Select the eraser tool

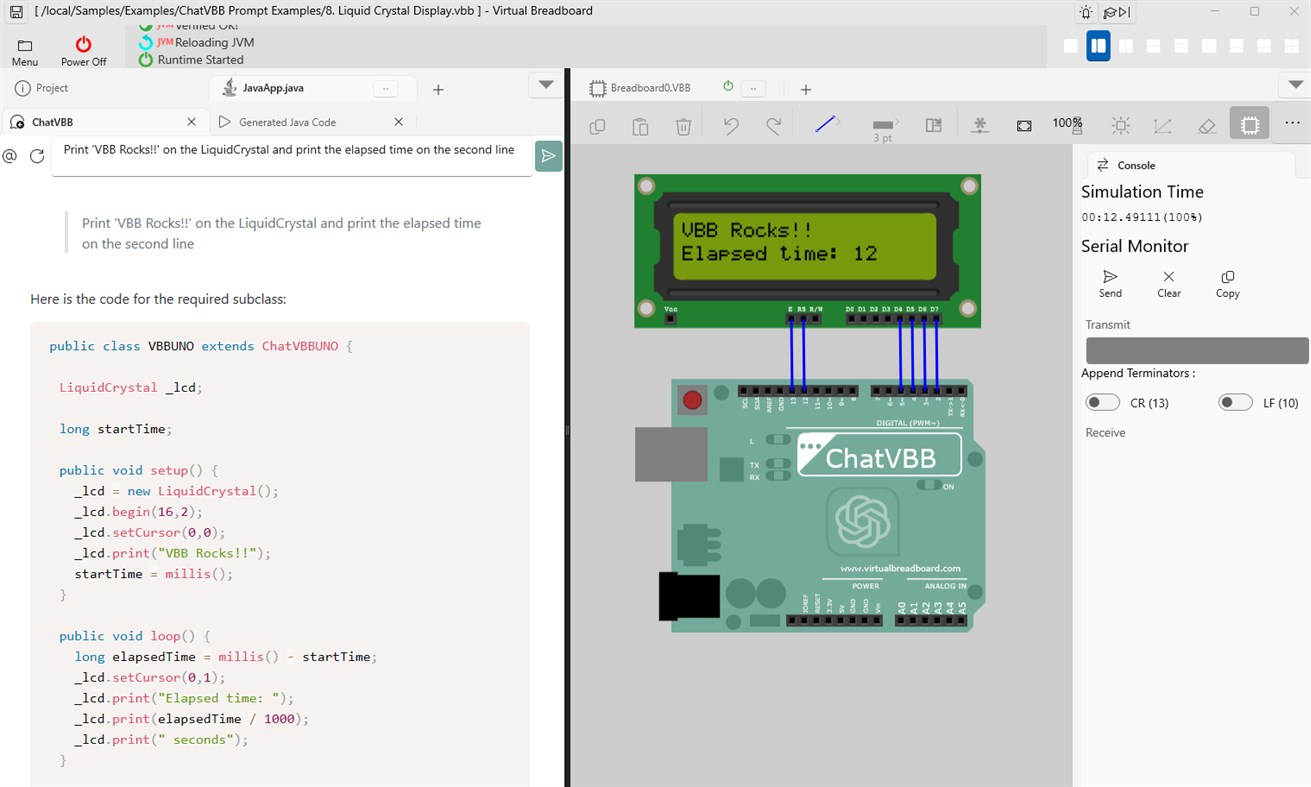(x=1206, y=124)
